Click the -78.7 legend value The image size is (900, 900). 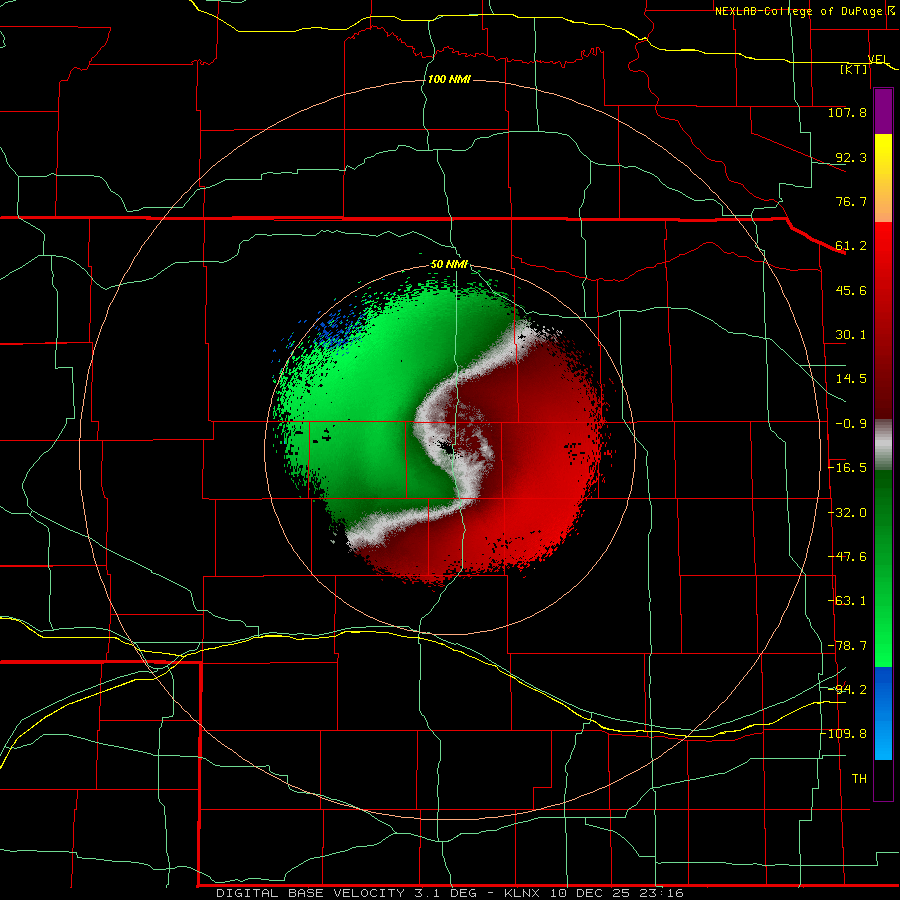847,646
